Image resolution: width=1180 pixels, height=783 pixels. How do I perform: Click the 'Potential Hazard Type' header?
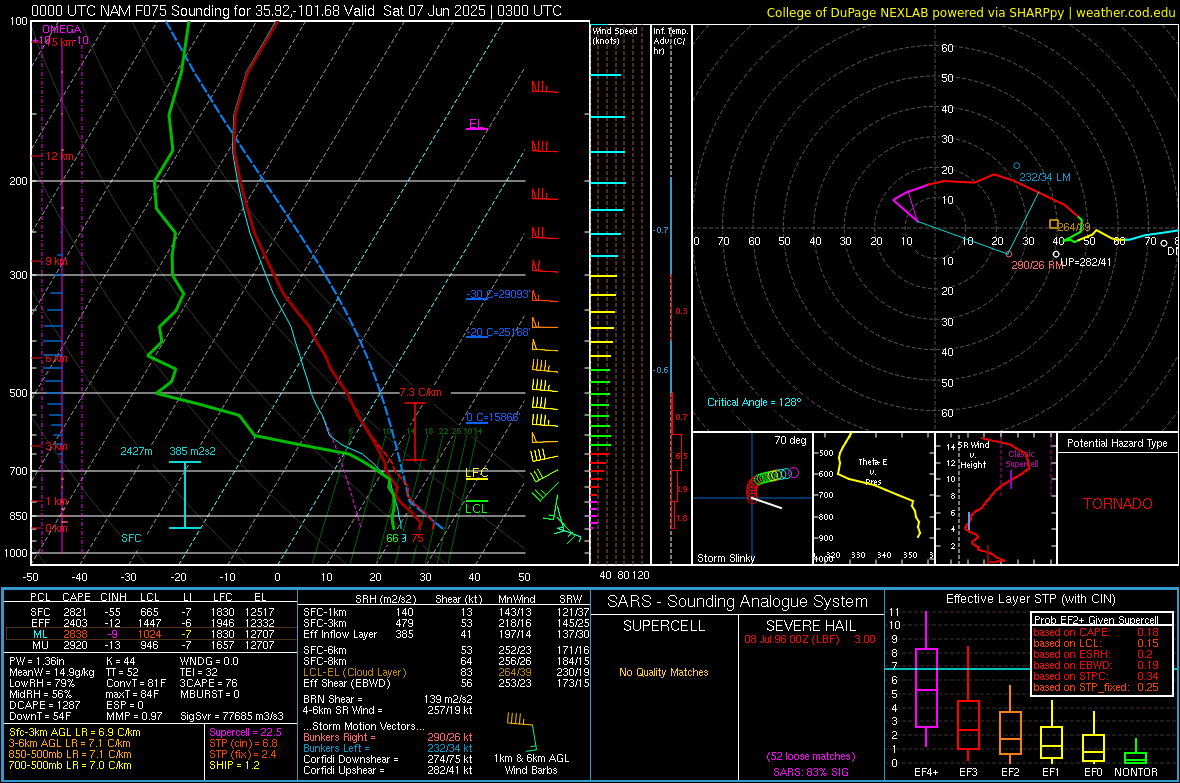1117,443
